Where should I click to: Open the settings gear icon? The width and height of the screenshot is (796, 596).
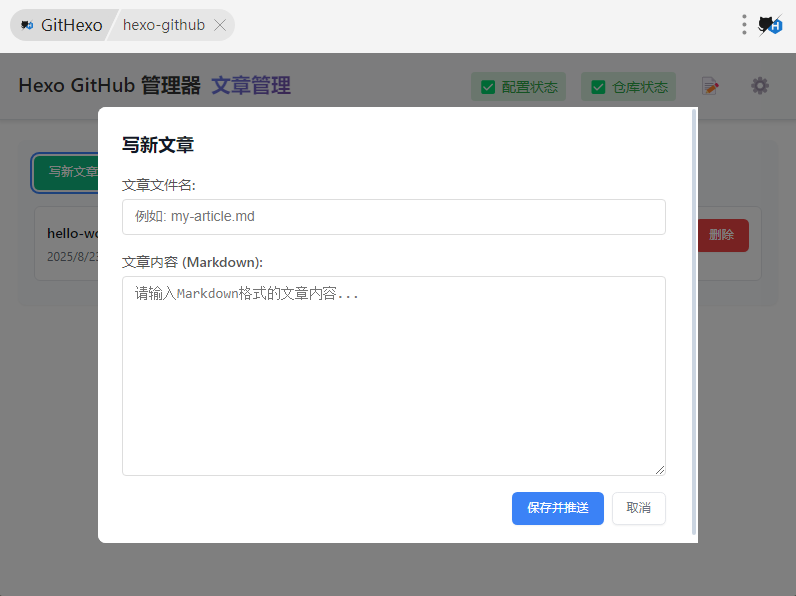click(760, 86)
